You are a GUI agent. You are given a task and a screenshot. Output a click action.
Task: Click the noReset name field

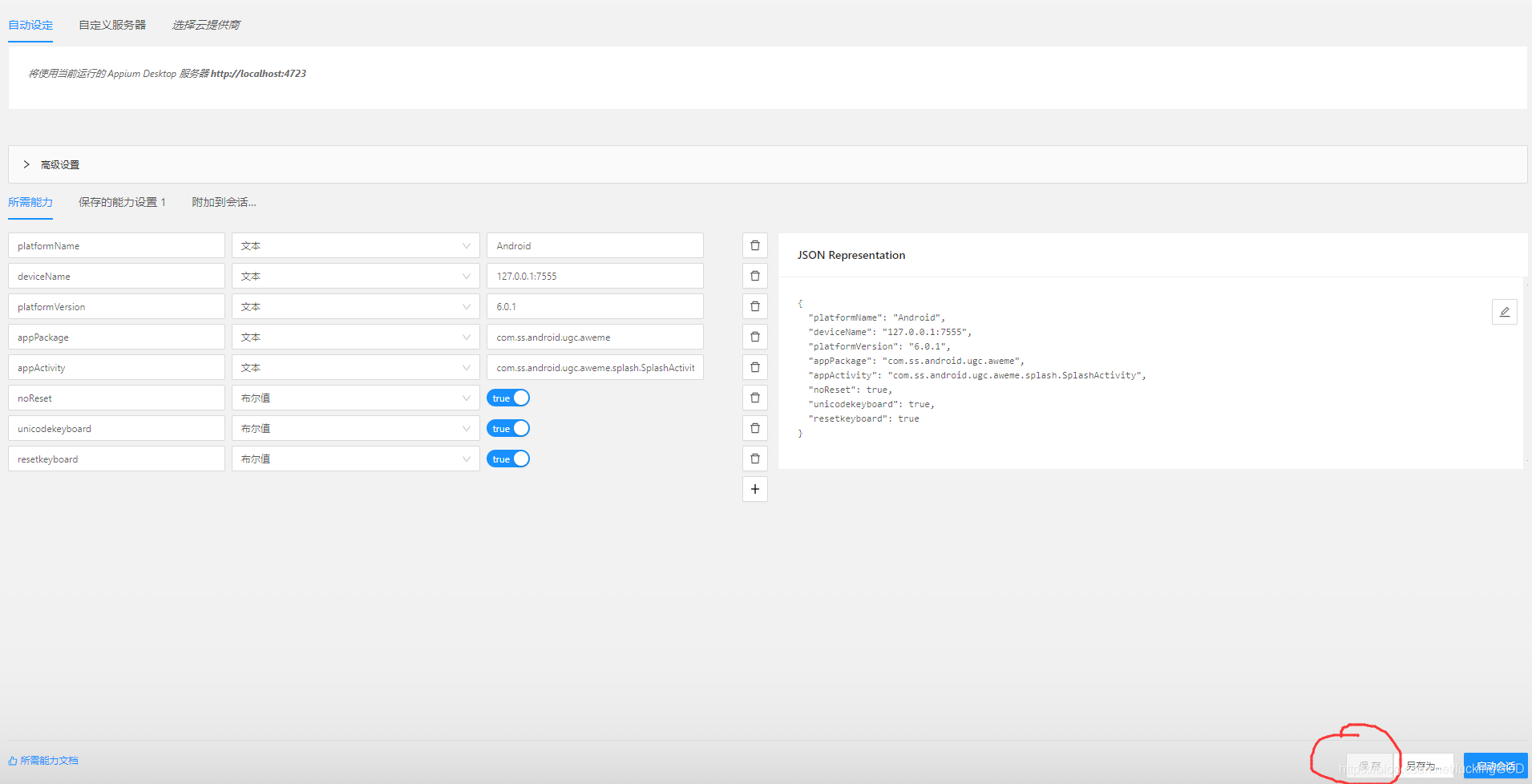point(116,398)
